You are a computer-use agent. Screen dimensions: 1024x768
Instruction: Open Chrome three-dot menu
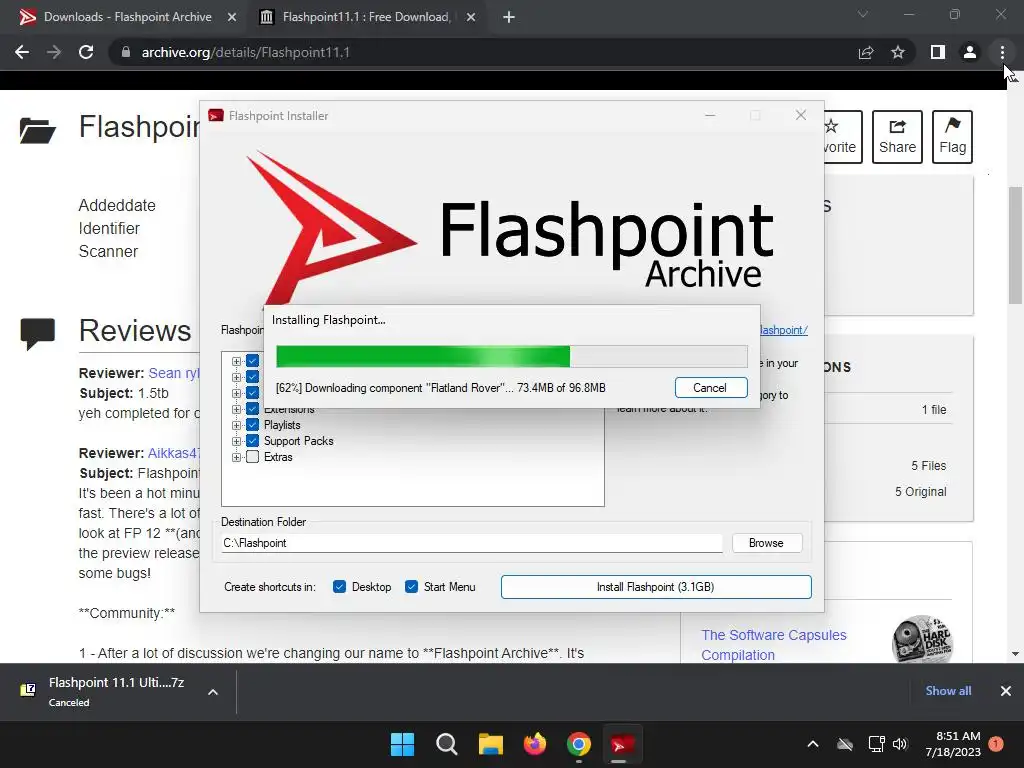tap(1002, 52)
